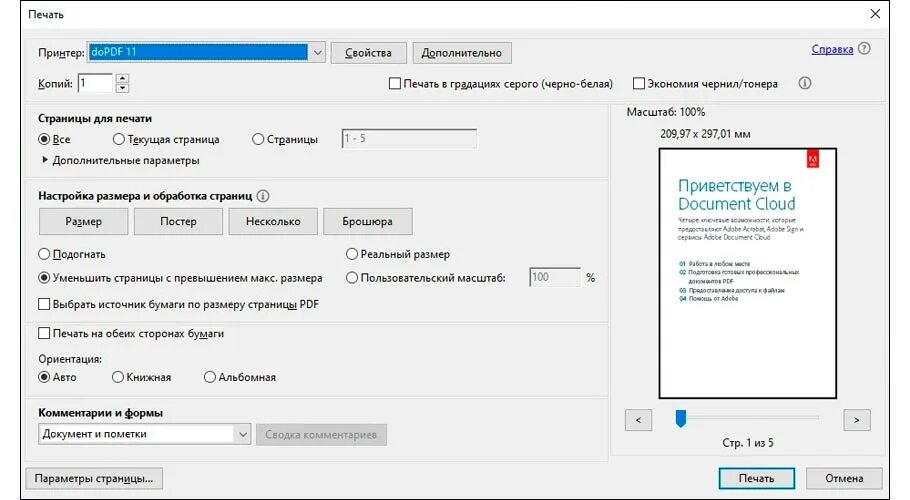
Task: Click the Дополнительно button
Action: [461, 53]
